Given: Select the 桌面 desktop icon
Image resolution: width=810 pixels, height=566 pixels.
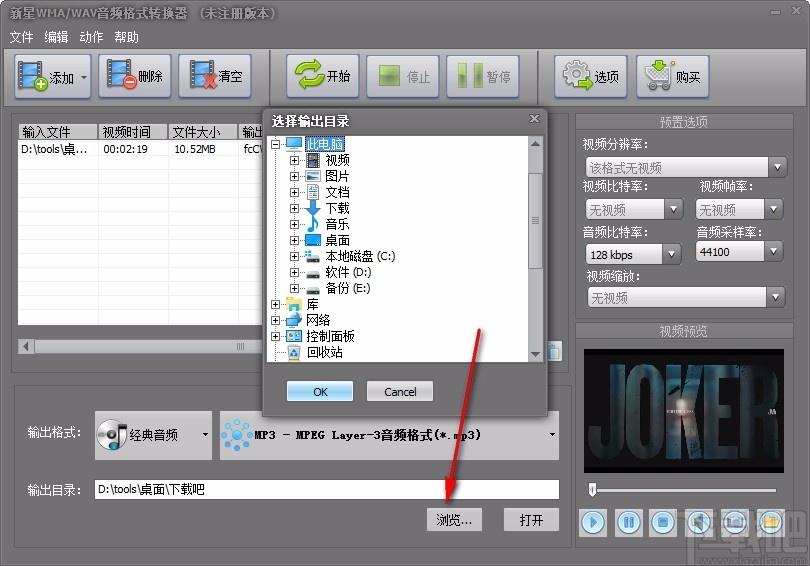Looking at the screenshot, I should (x=313, y=241).
